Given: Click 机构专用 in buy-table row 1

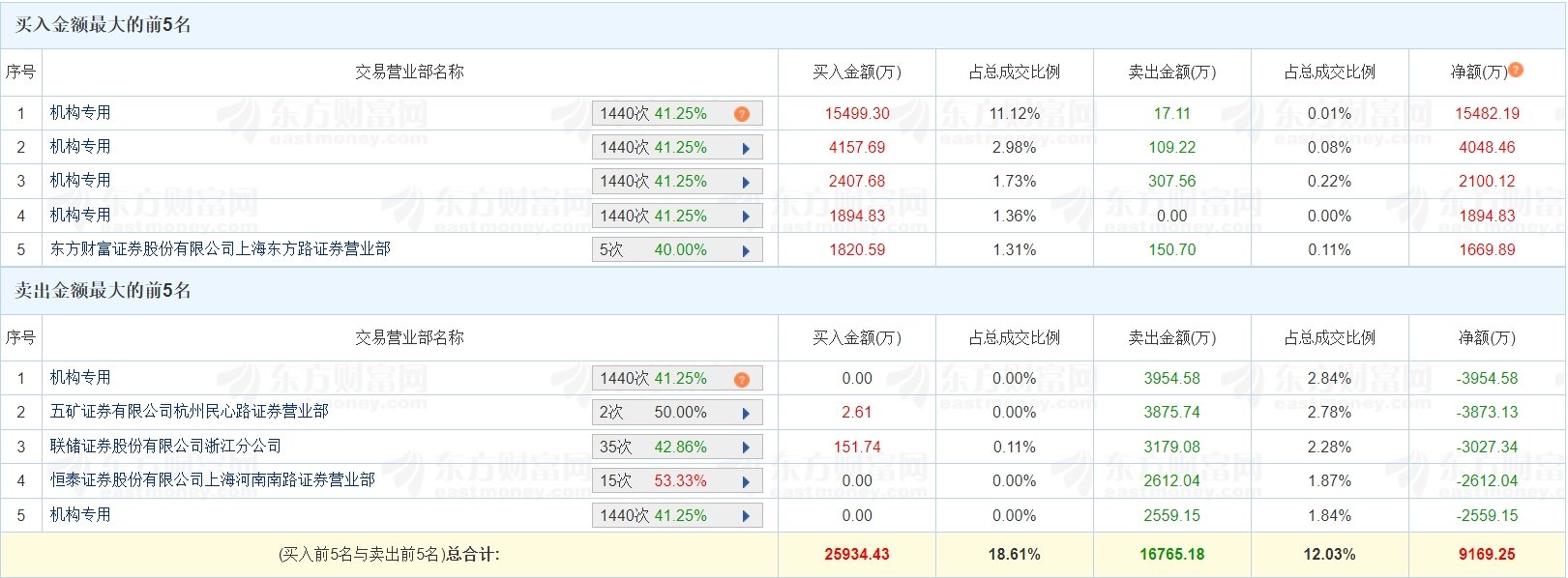Looking at the screenshot, I should click(80, 113).
